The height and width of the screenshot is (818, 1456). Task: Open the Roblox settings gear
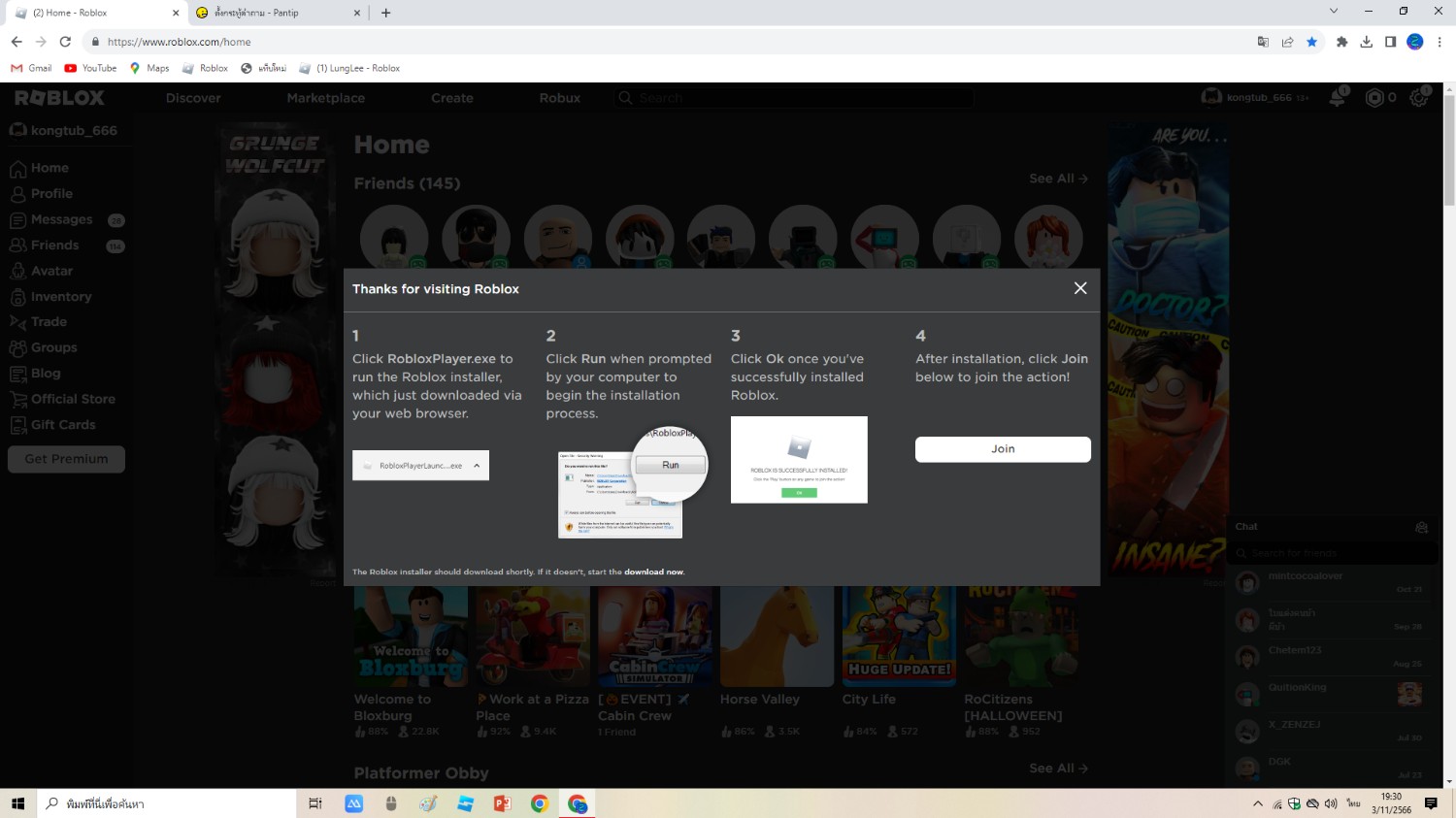(x=1419, y=98)
